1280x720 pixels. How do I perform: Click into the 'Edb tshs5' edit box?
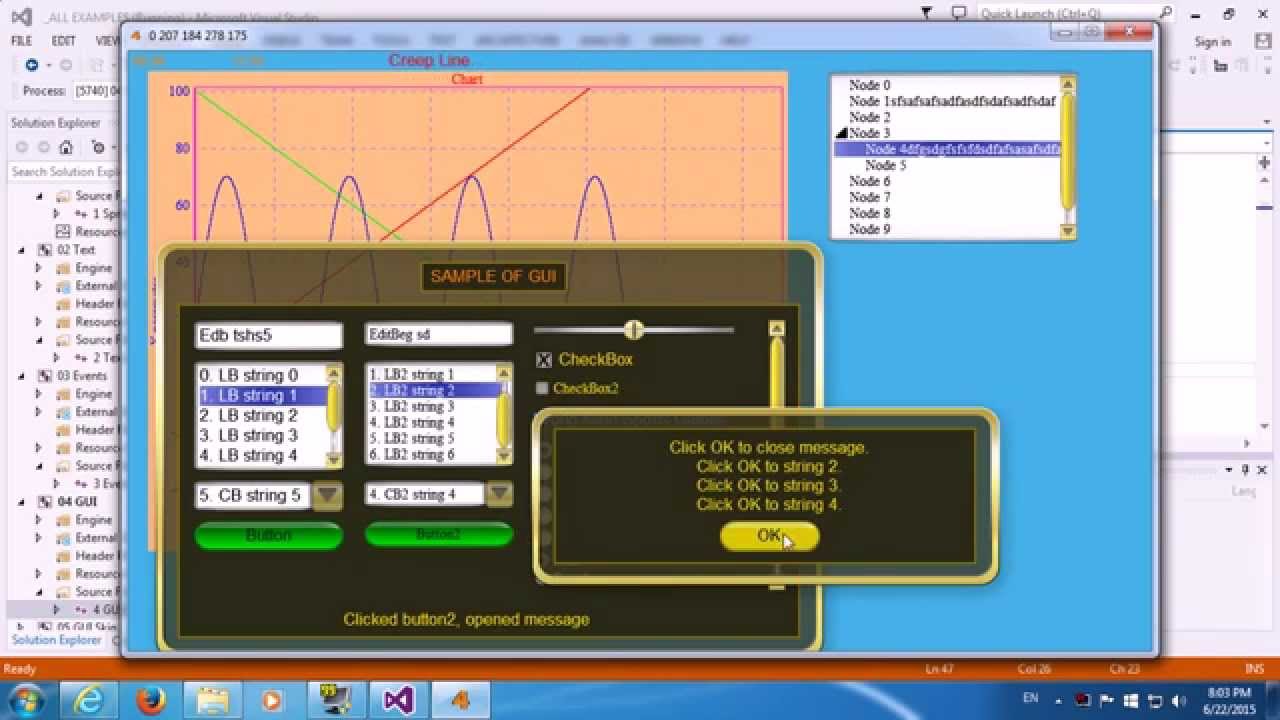click(x=268, y=336)
